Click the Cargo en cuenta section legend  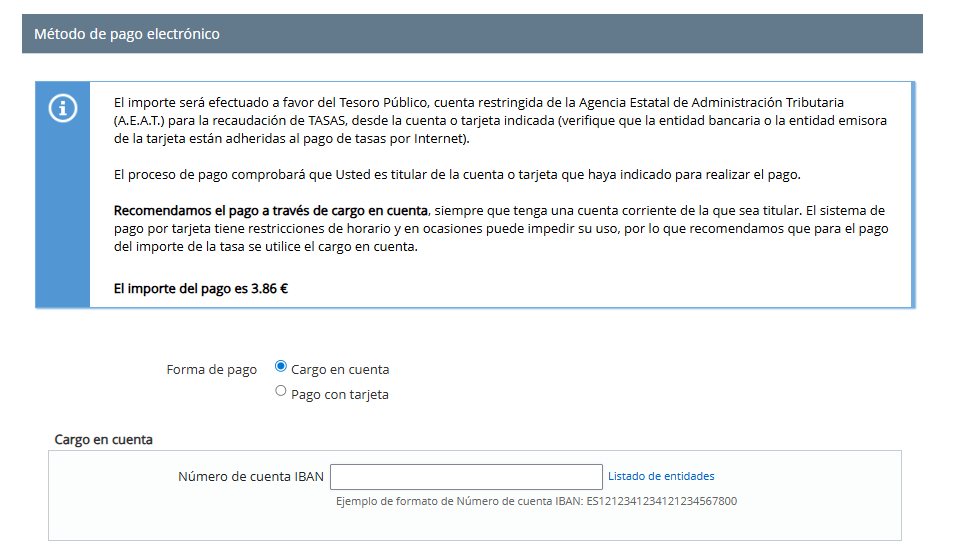[103, 439]
